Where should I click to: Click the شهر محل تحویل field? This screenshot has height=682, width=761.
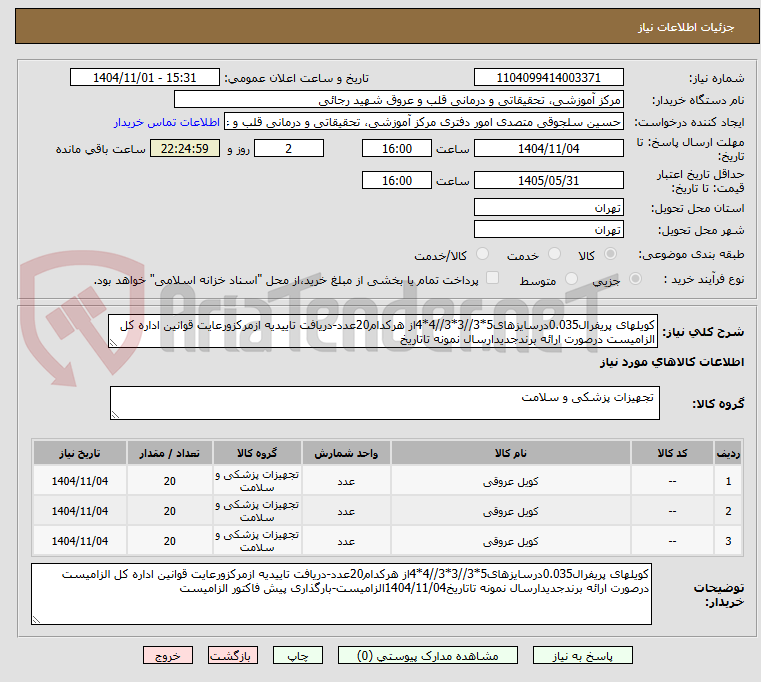click(548, 229)
